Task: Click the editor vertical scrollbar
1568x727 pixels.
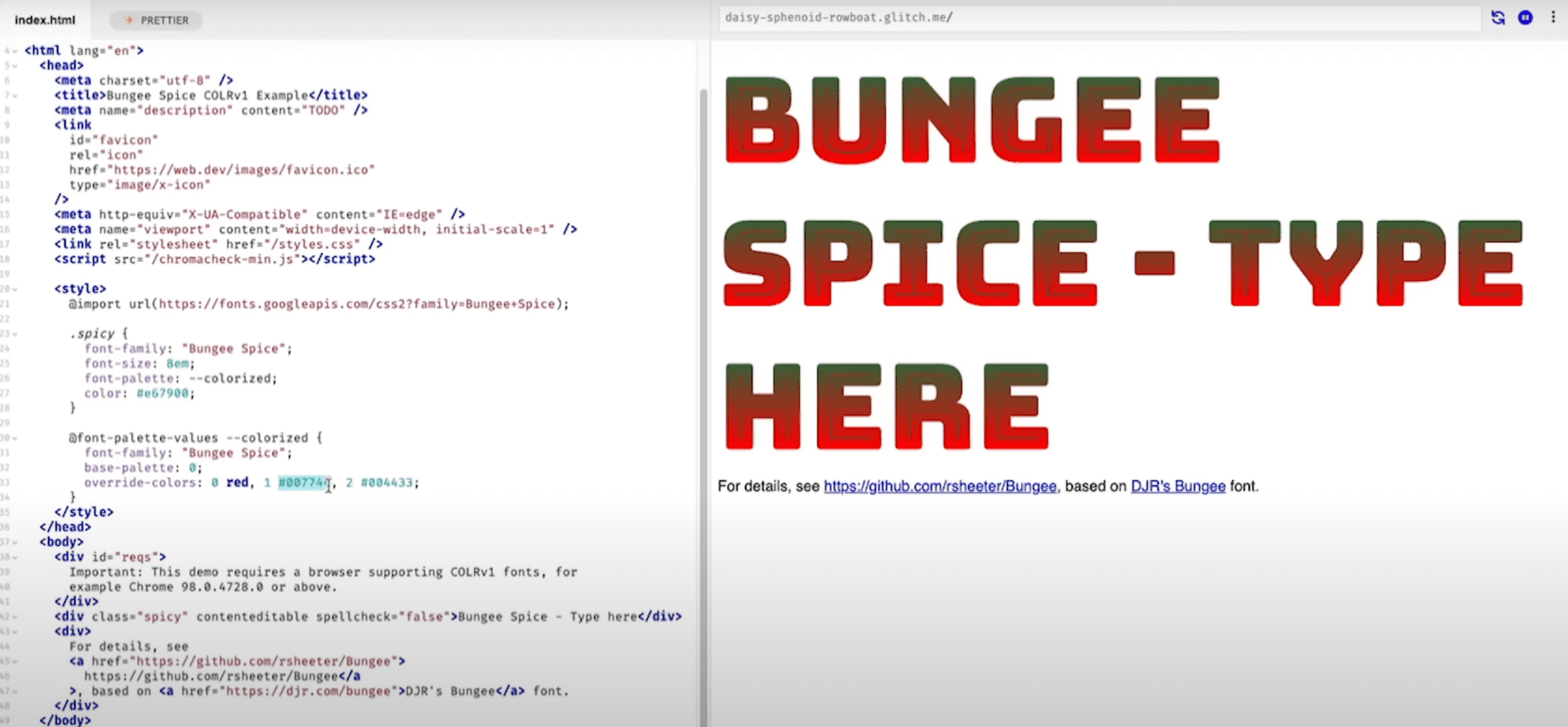Action: (703, 365)
